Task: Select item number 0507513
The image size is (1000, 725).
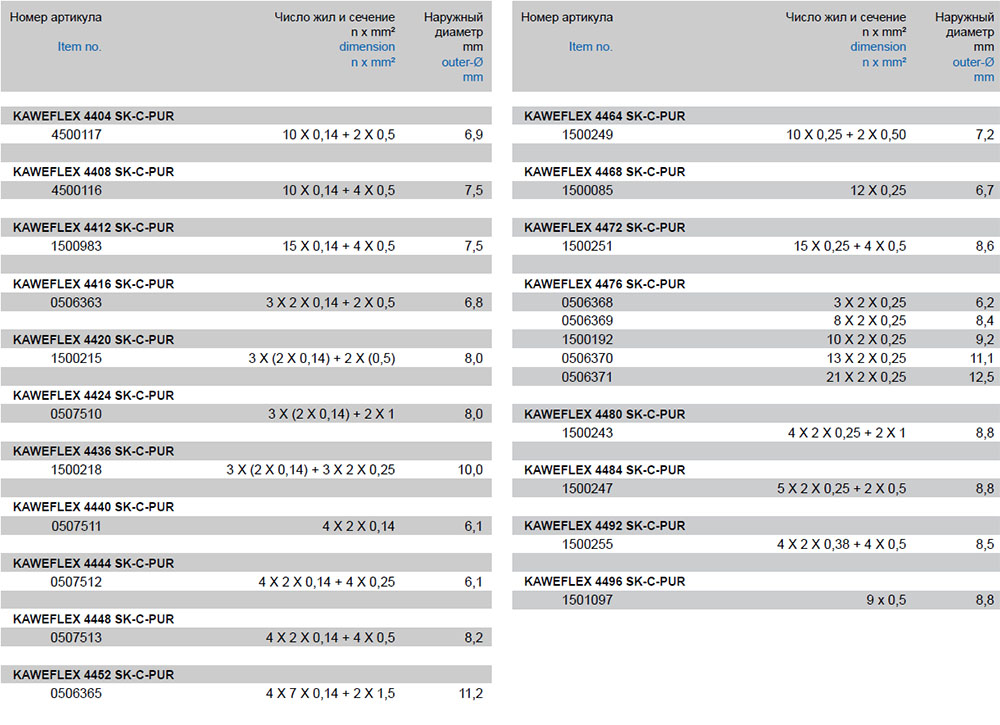Action: point(76,638)
